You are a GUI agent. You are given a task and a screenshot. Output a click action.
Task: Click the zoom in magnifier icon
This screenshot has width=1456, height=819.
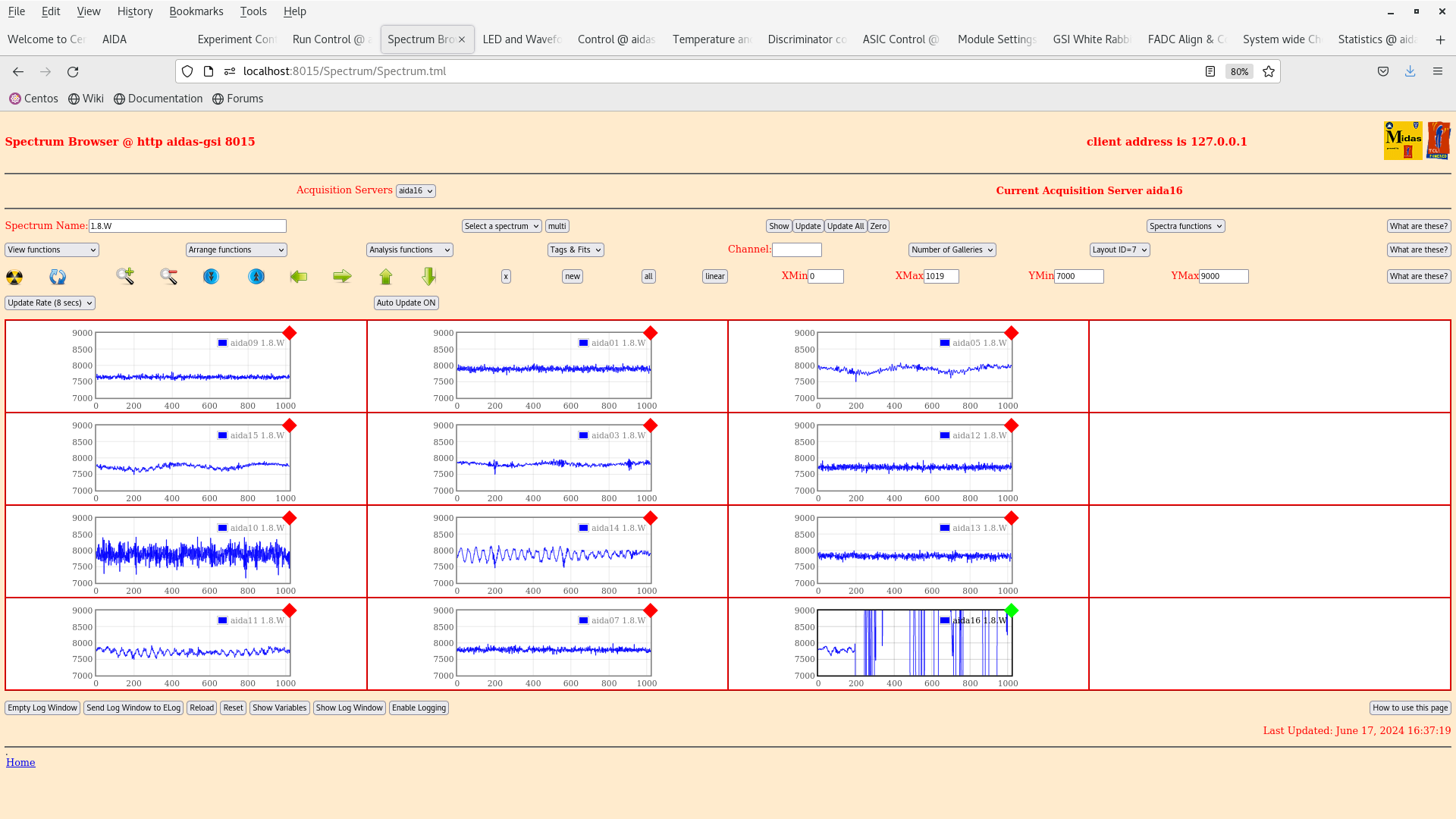125,276
